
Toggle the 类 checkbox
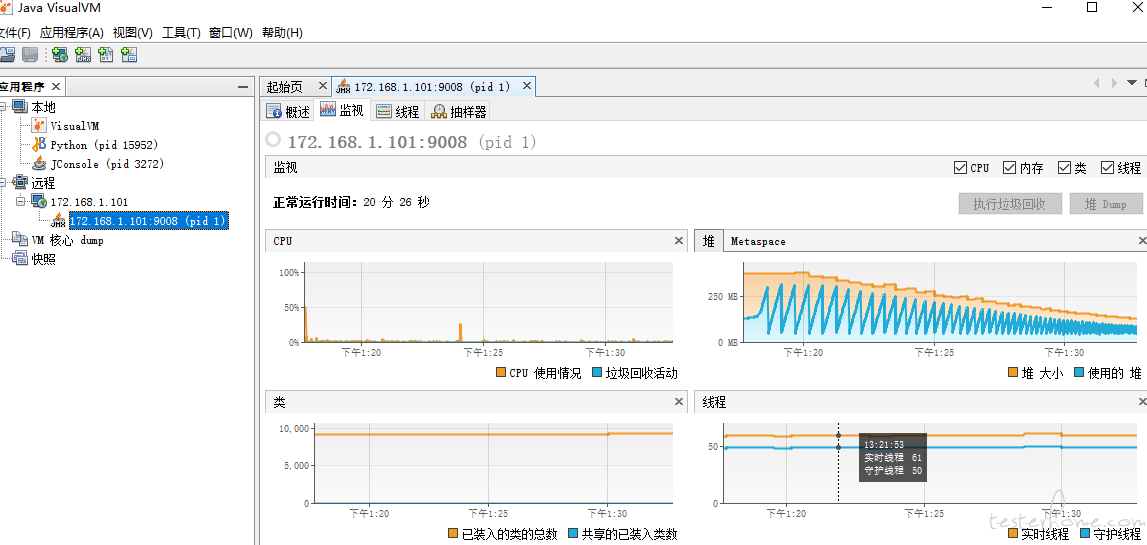[x=1064, y=168]
